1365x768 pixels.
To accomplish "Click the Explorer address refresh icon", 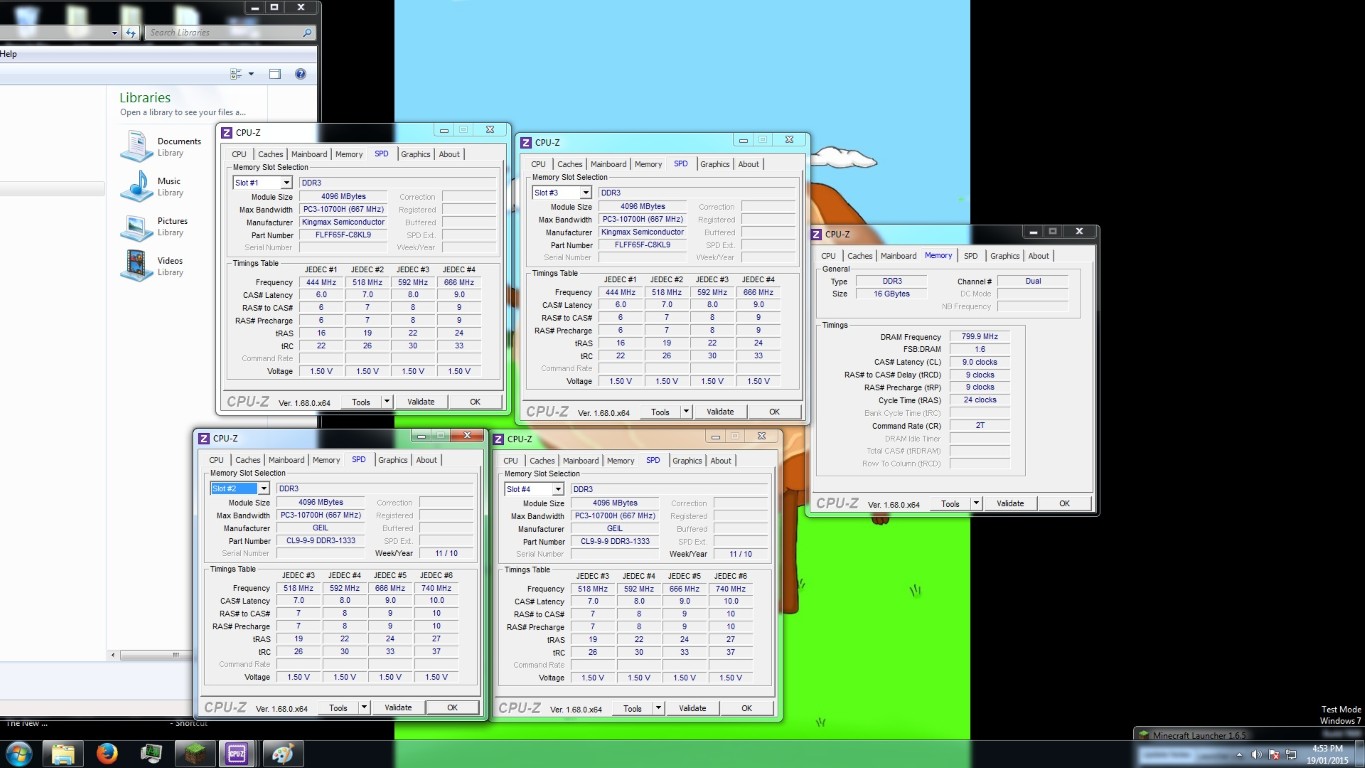I will 130,33.
